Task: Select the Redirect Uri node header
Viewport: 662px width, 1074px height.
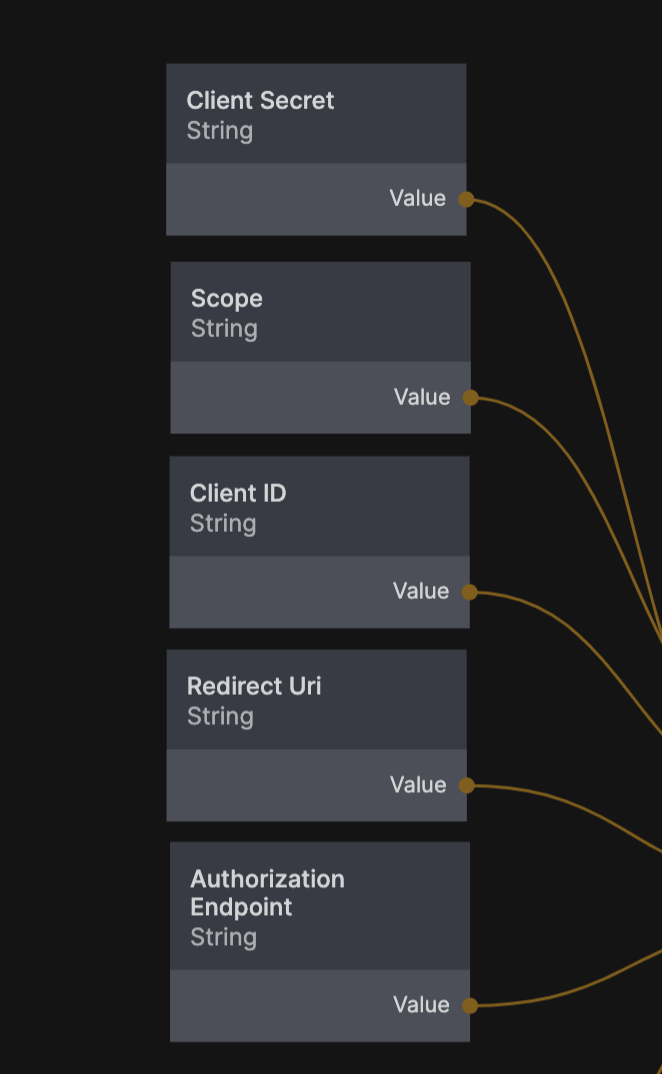Action: tap(254, 686)
